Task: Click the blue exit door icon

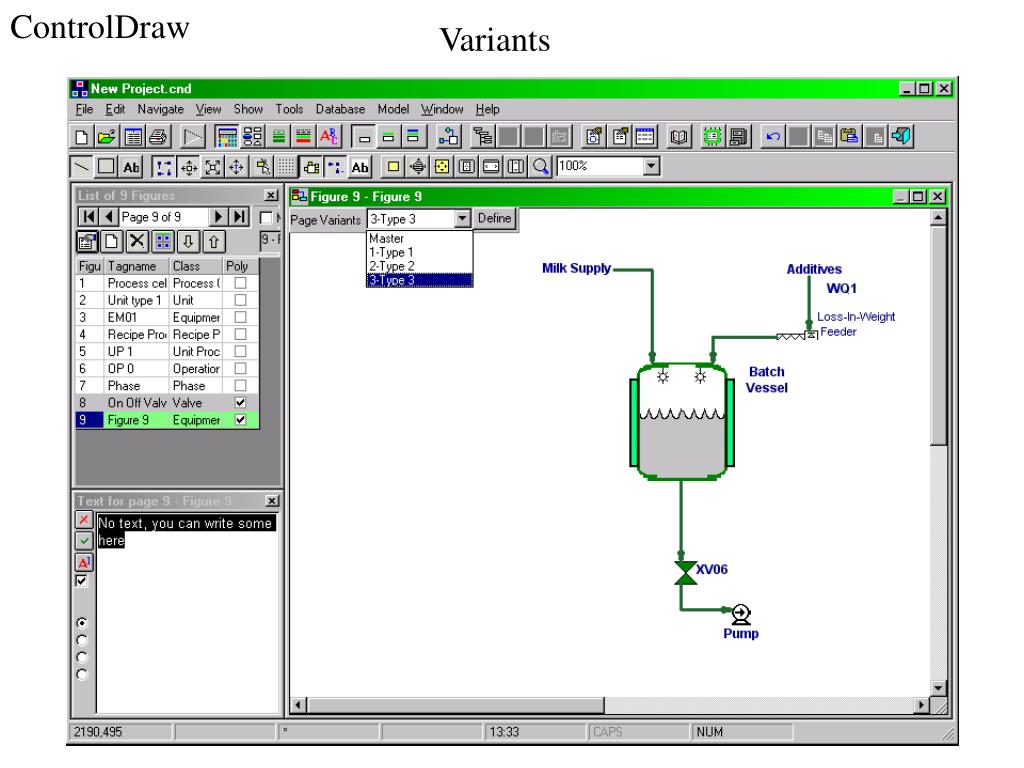Action: pos(902,136)
